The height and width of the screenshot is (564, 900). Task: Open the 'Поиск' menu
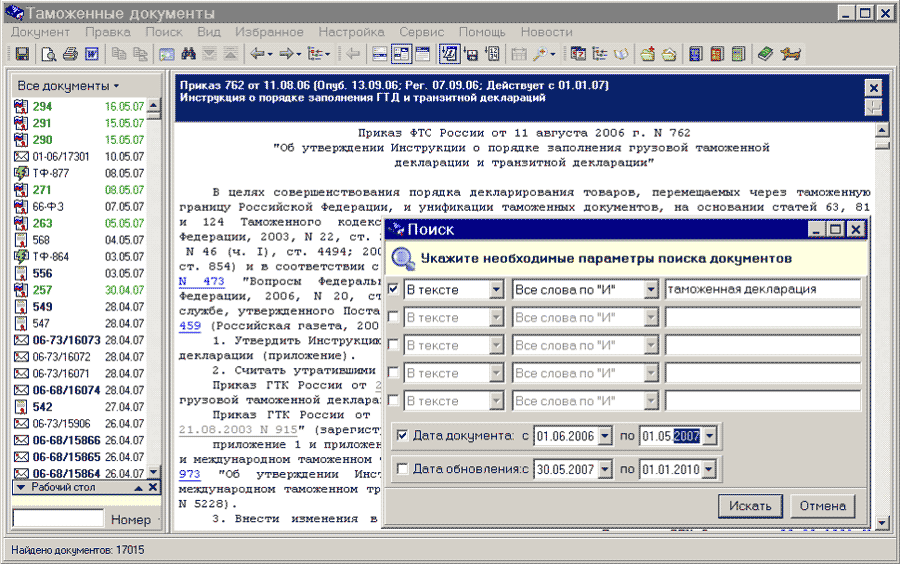[164, 32]
